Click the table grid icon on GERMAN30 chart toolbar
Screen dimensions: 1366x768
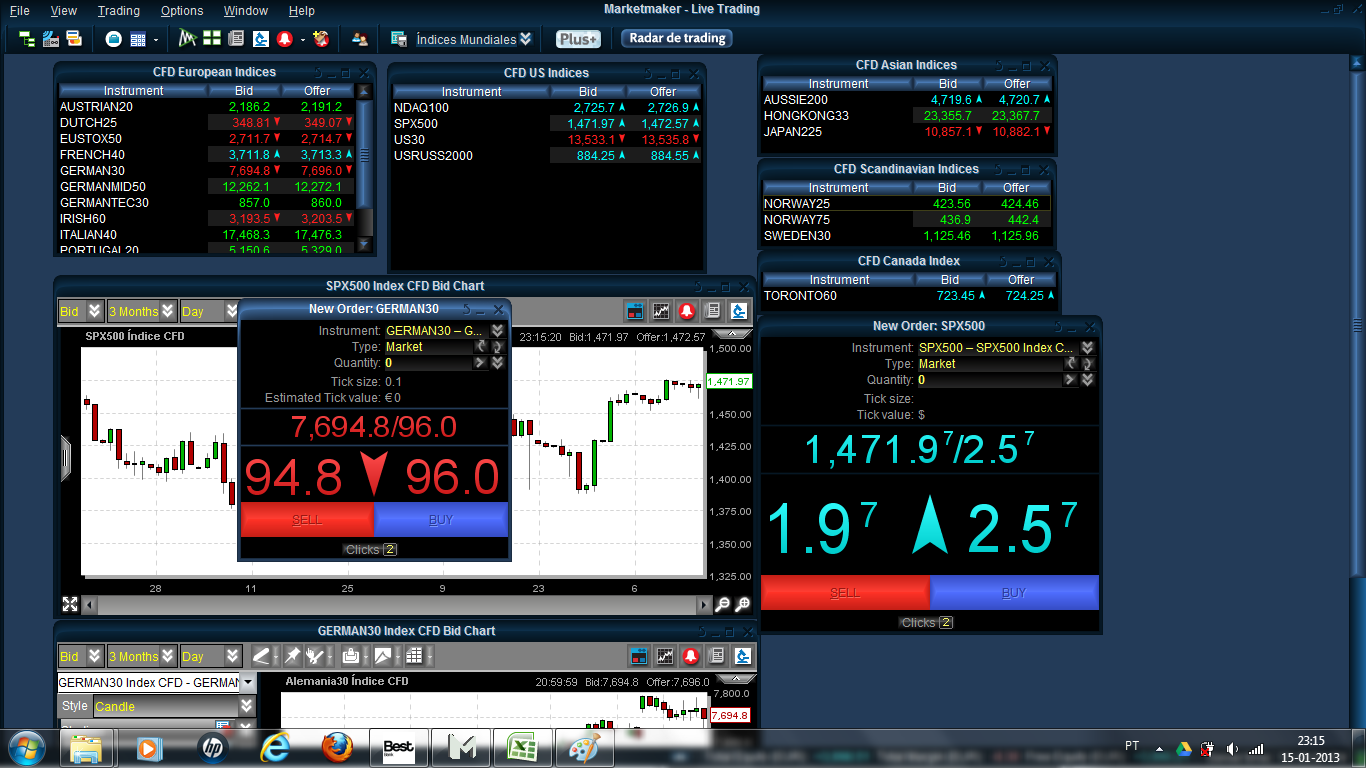[414, 656]
